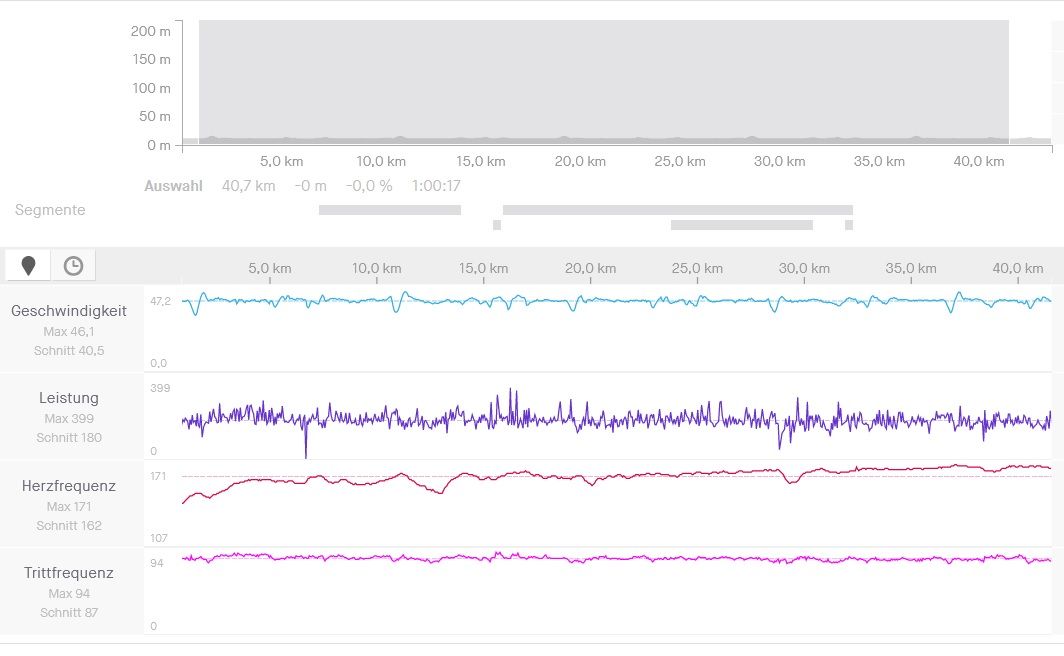The width and height of the screenshot is (1064, 656).
Task: Click the Segmente label
Action: (x=50, y=210)
